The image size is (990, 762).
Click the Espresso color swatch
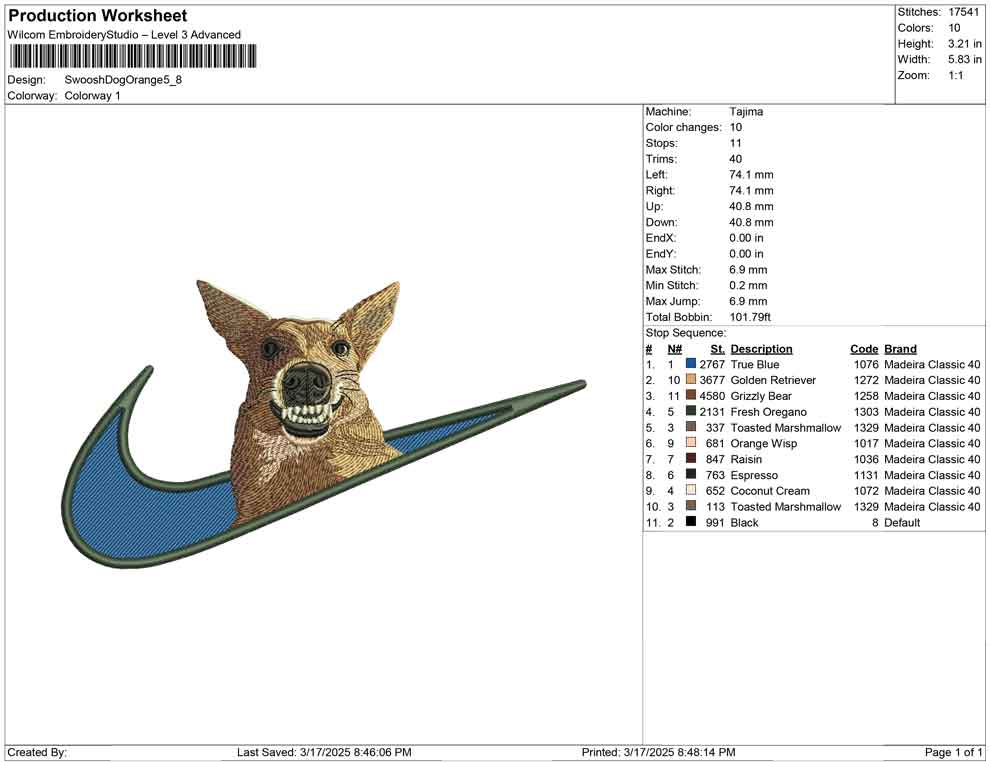691,475
